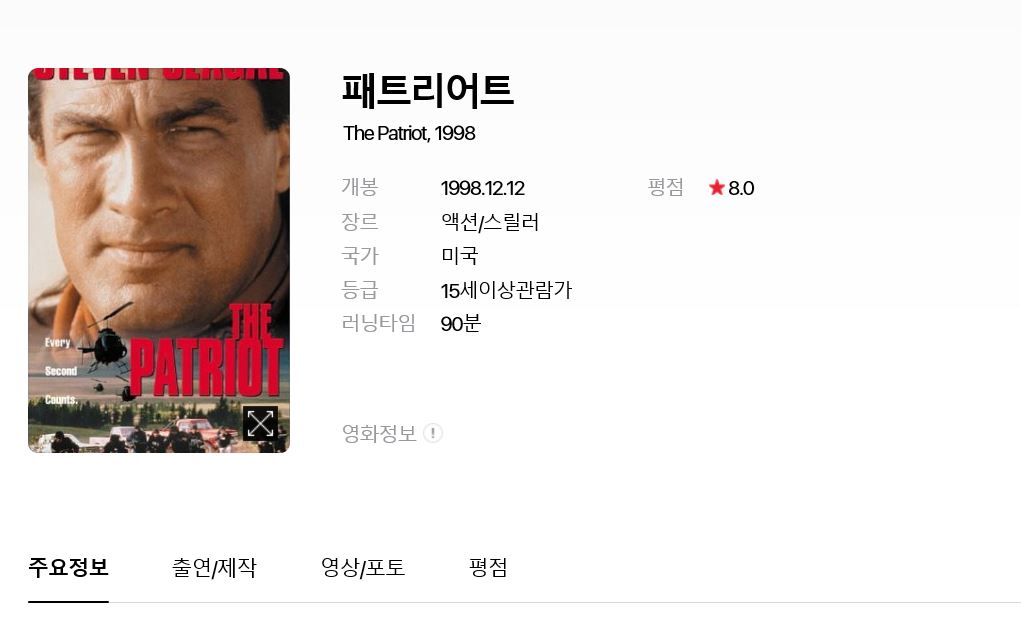Viewport: 1021px width, 634px height.
Task: Click the 8.0 rating score
Action: (741, 188)
